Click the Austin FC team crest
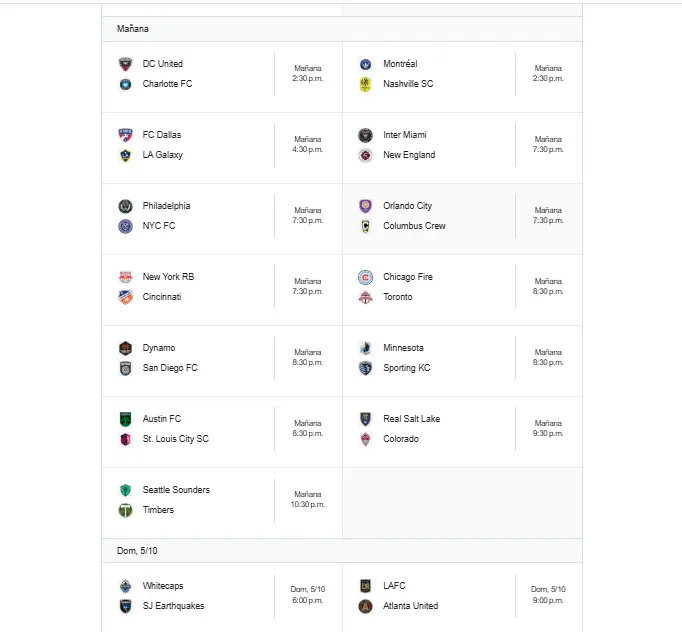 coord(125,419)
